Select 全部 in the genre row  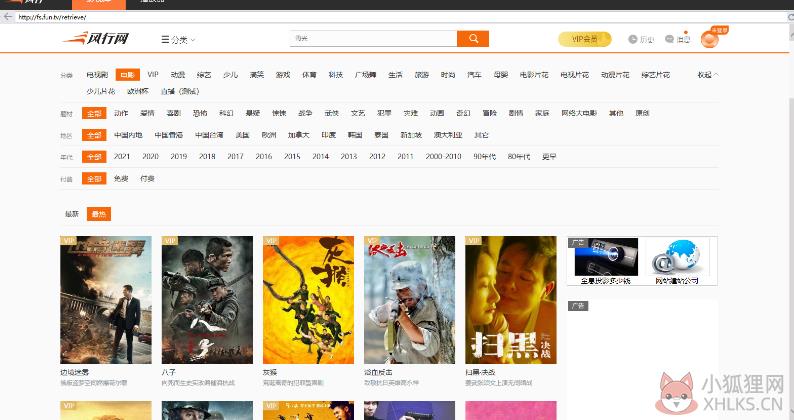94,113
